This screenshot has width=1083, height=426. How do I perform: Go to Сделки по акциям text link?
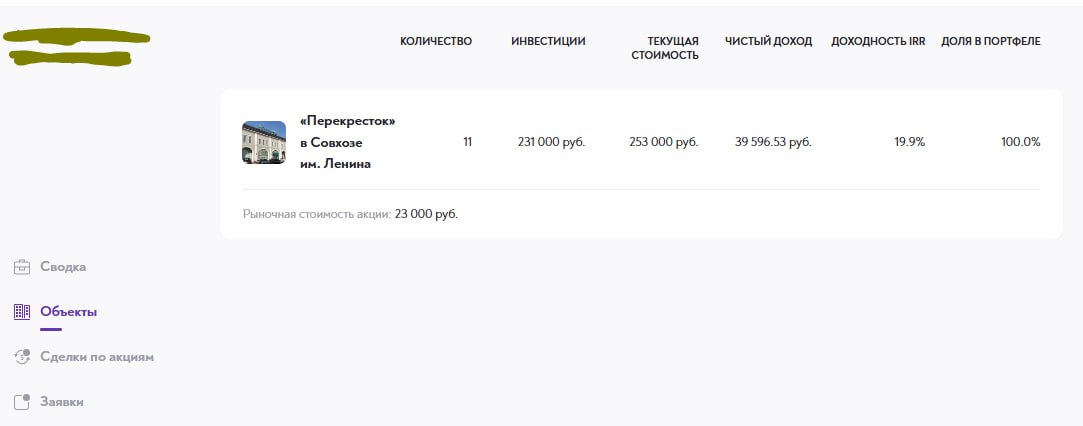(x=97, y=356)
